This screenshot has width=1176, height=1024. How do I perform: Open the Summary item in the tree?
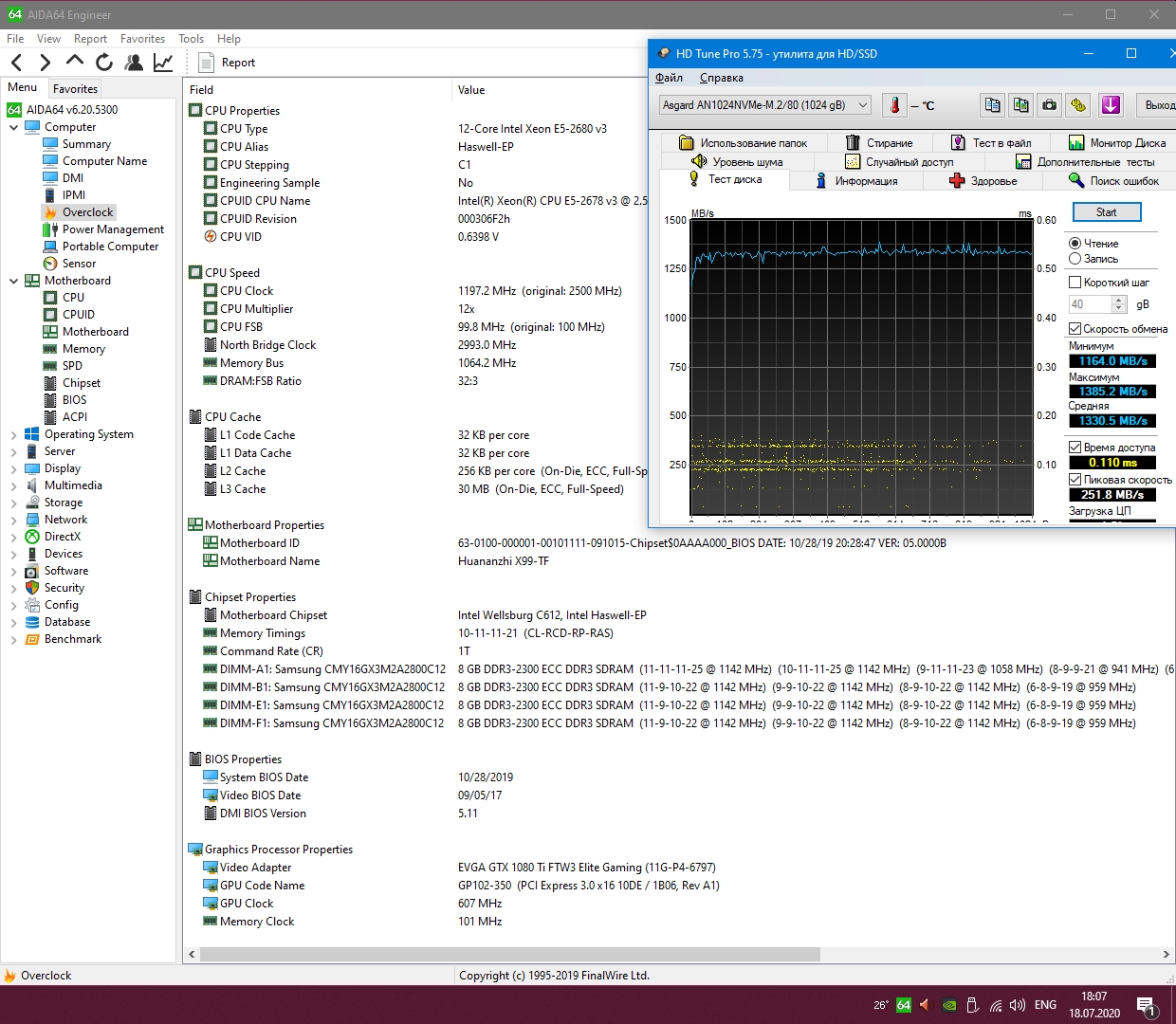point(86,144)
